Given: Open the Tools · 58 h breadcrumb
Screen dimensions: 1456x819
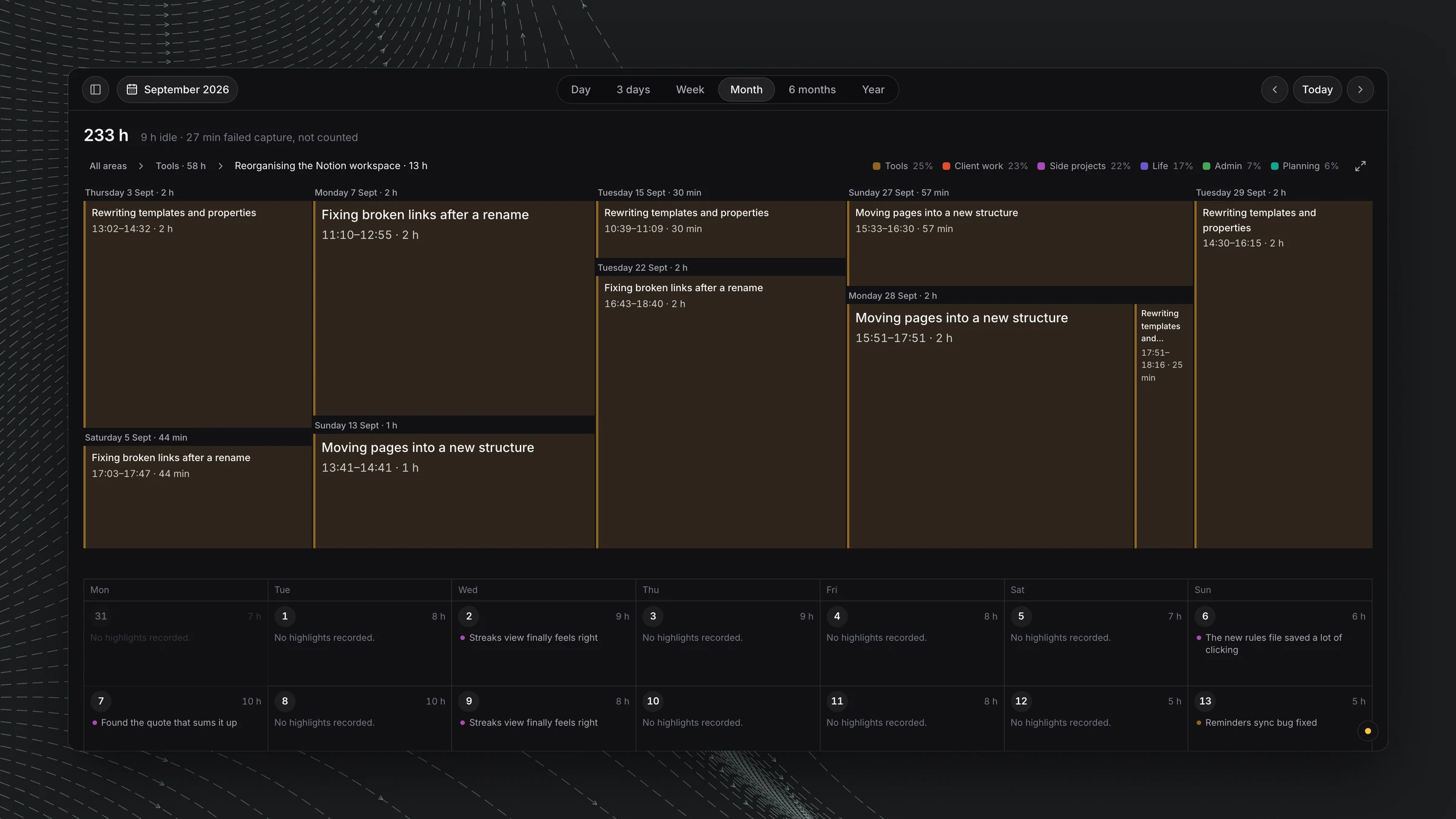Looking at the screenshot, I should (x=180, y=166).
